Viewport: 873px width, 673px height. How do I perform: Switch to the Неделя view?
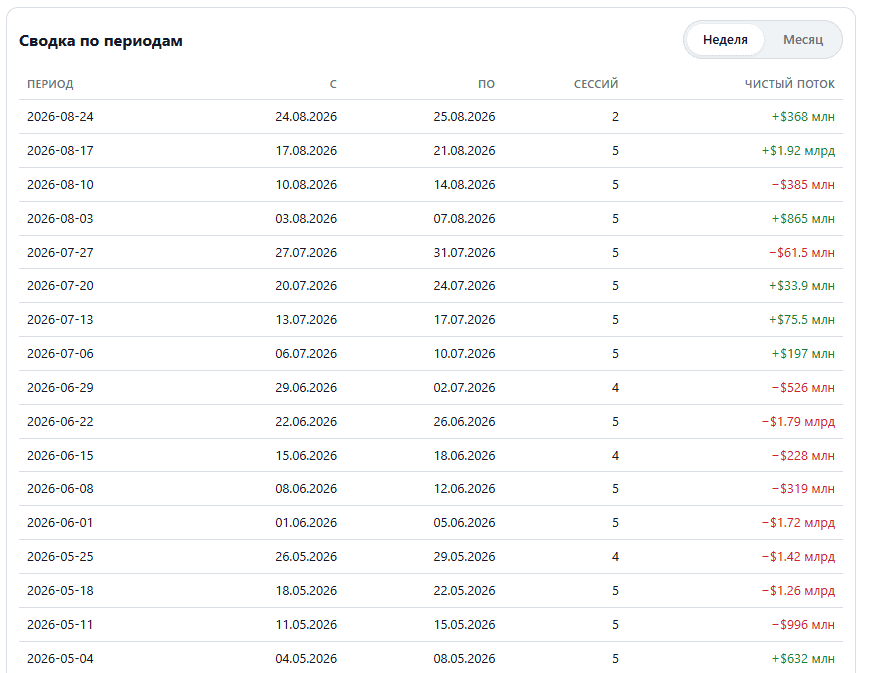[x=725, y=40]
